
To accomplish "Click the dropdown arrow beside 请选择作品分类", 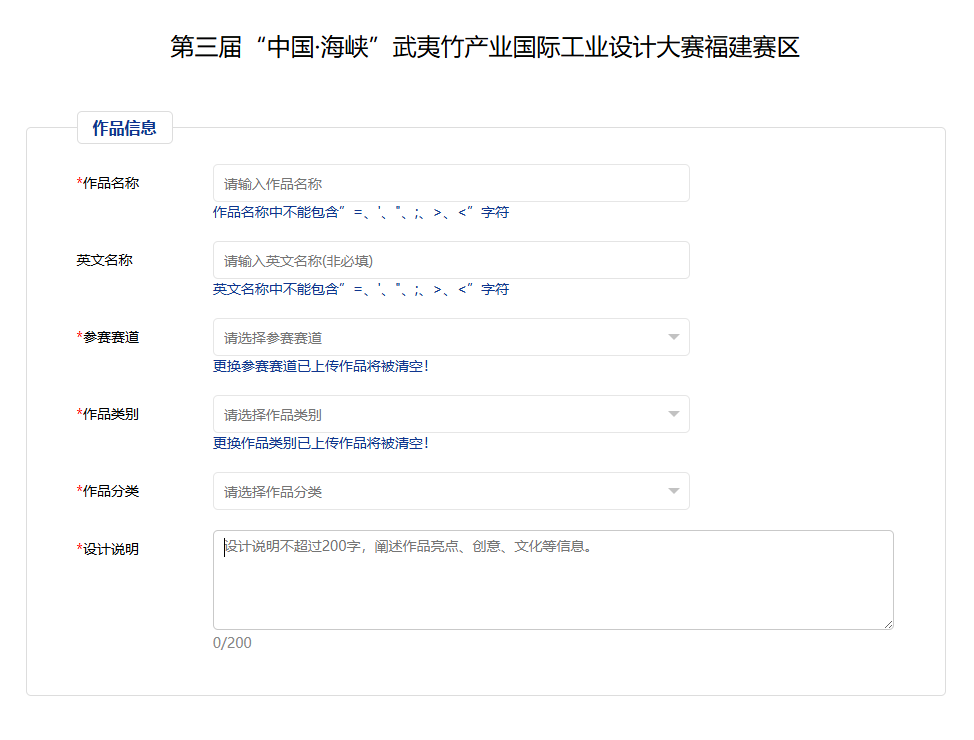I will [x=675, y=491].
